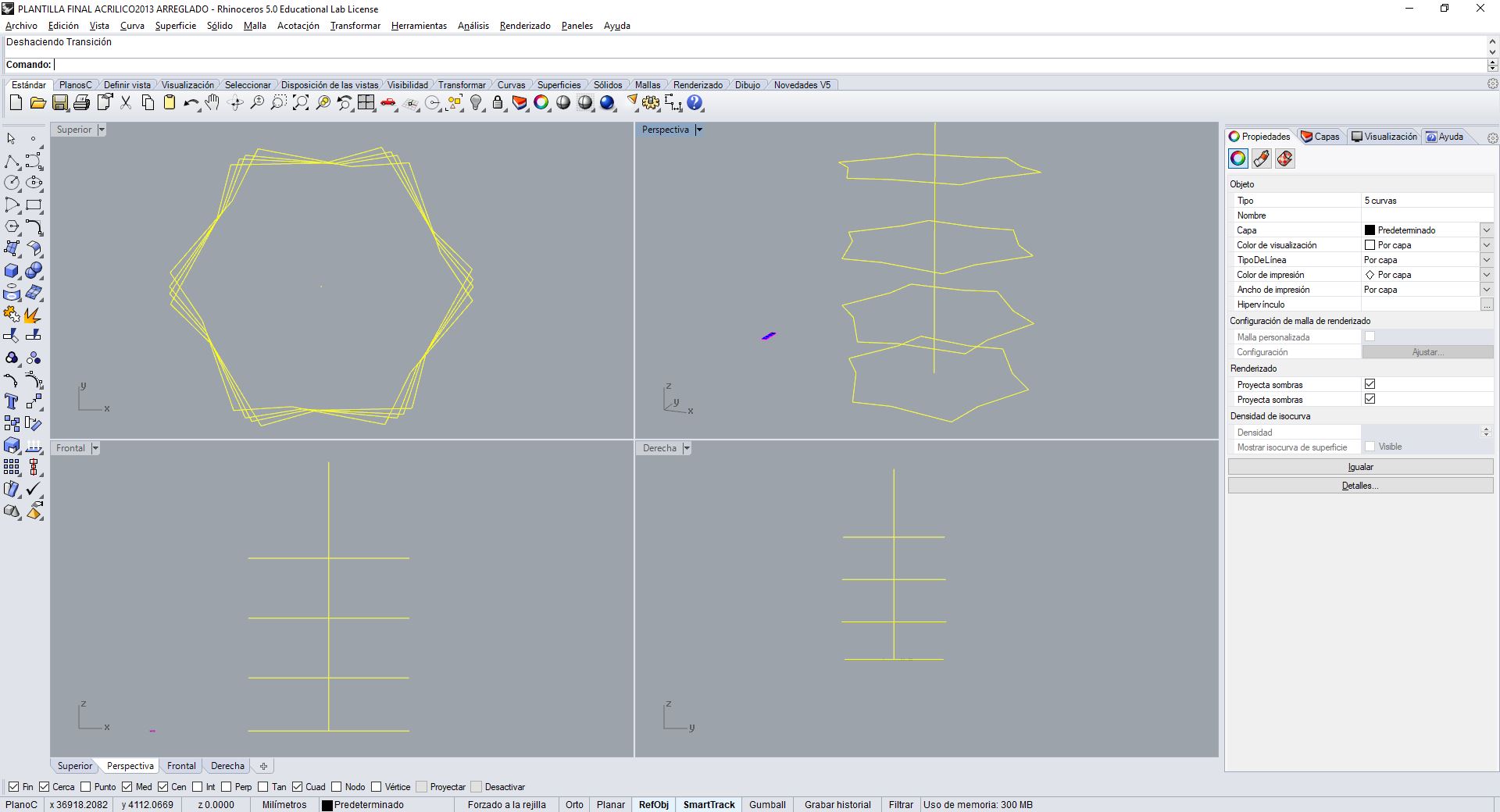The height and width of the screenshot is (812, 1500).
Task: Open the texture mapping properties page
Action: point(1285,158)
